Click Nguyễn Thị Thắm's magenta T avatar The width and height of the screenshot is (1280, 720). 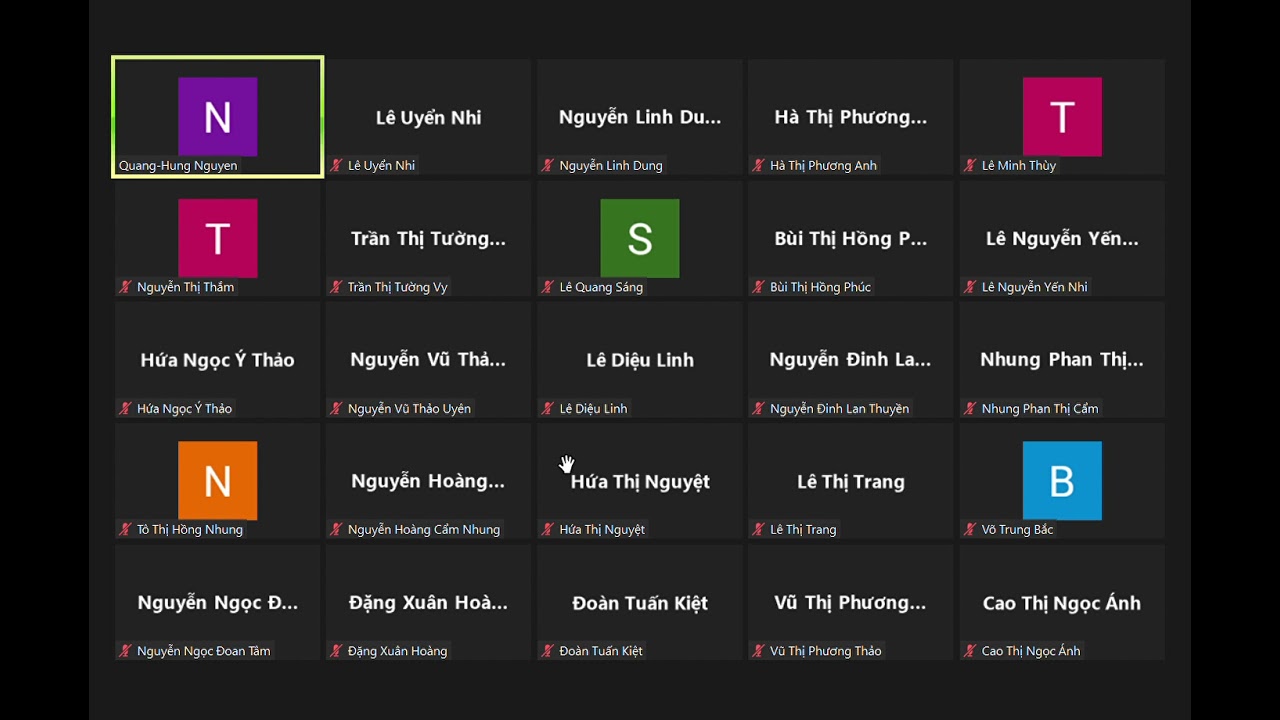(x=217, y=238)
